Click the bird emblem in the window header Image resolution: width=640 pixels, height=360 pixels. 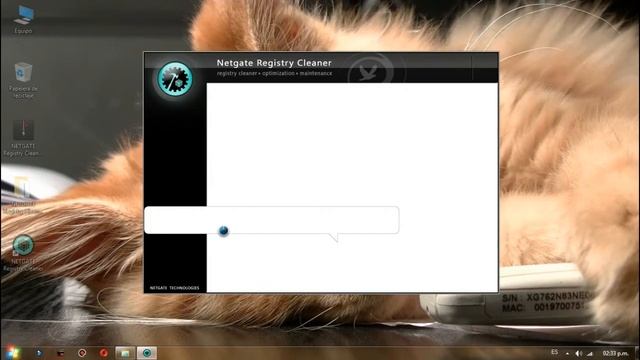point(369,72)
